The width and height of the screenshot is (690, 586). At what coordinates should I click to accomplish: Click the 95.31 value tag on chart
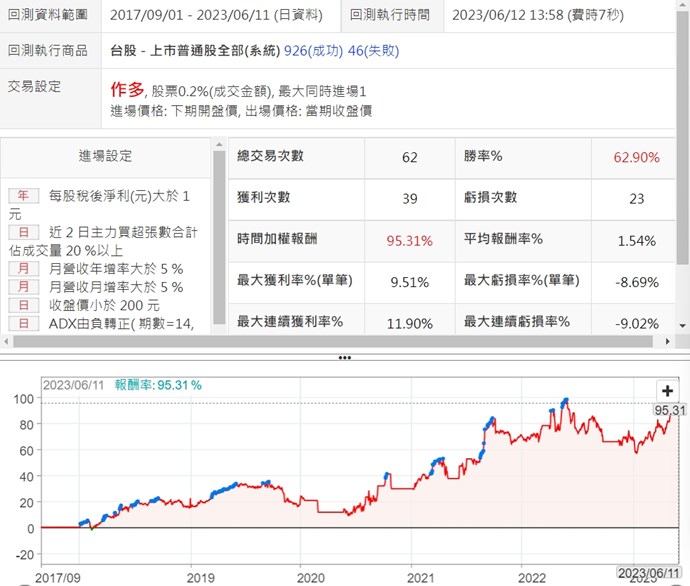667,409
